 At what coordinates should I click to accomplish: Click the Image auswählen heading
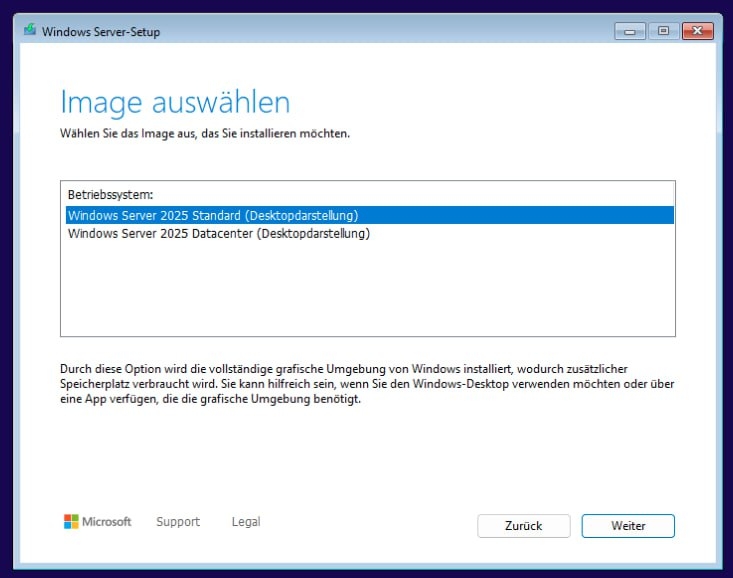175,102
